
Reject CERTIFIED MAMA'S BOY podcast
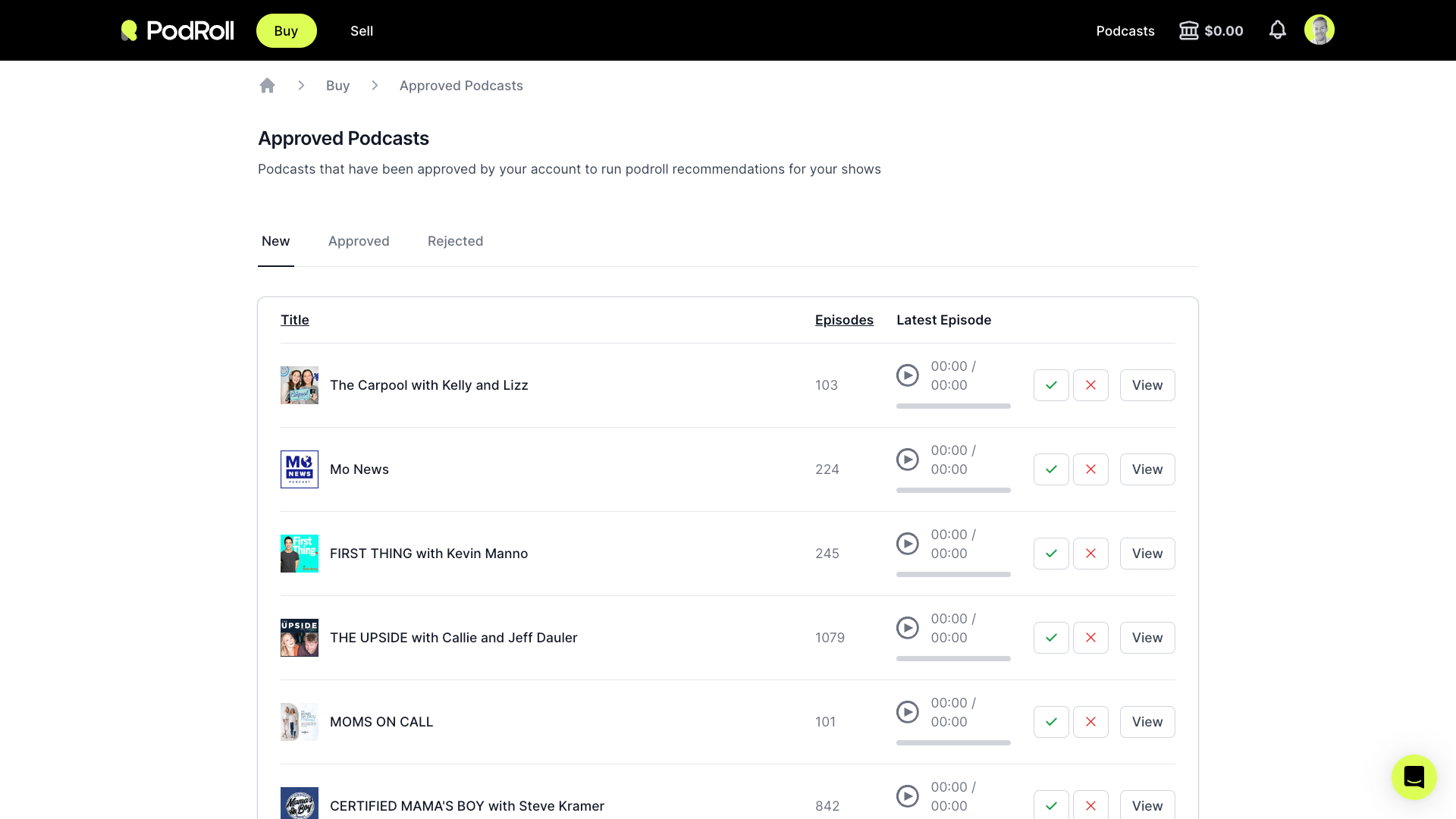pyautogui.click(x=1090, y=805)
